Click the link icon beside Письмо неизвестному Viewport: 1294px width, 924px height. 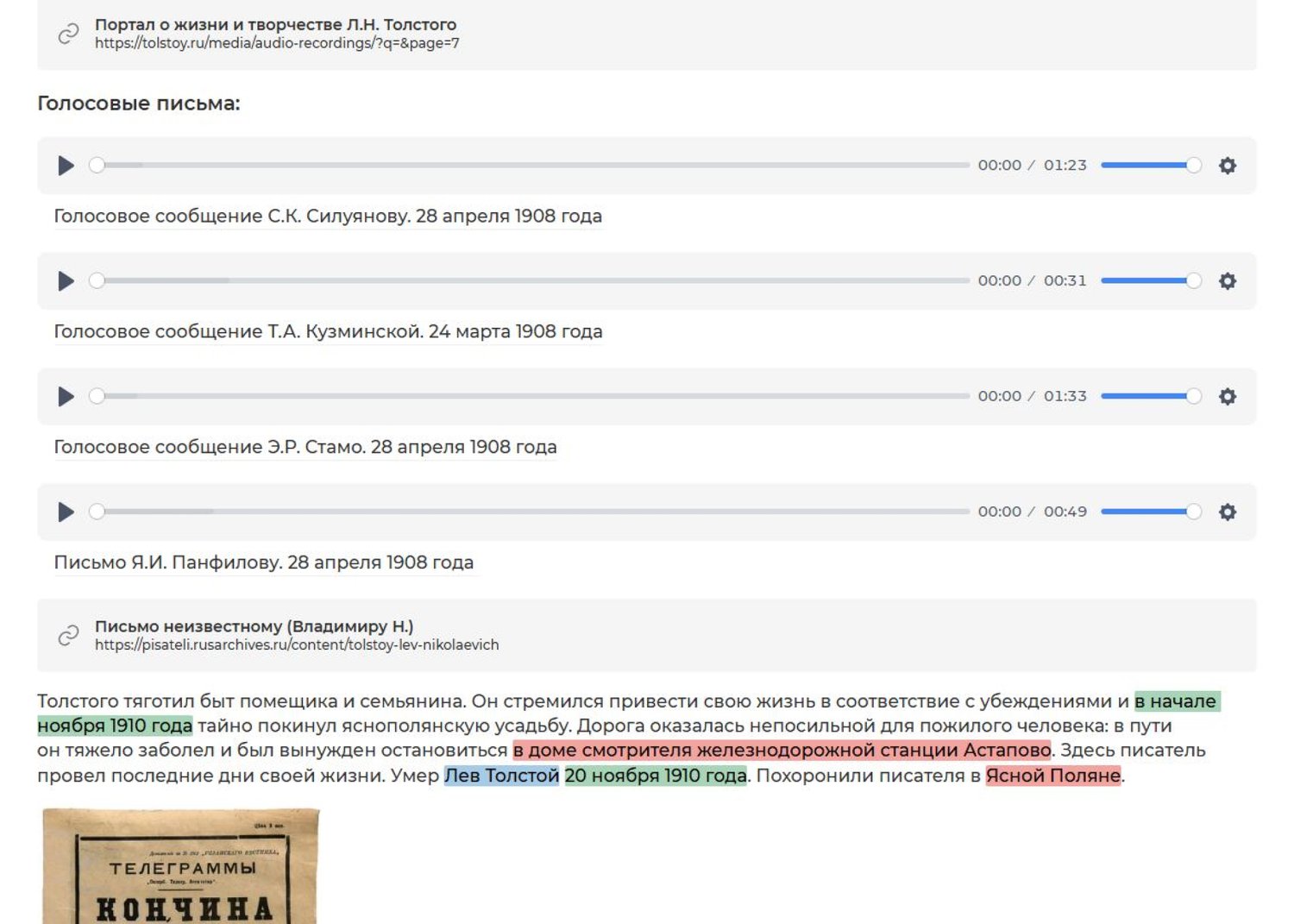(68, 636)
